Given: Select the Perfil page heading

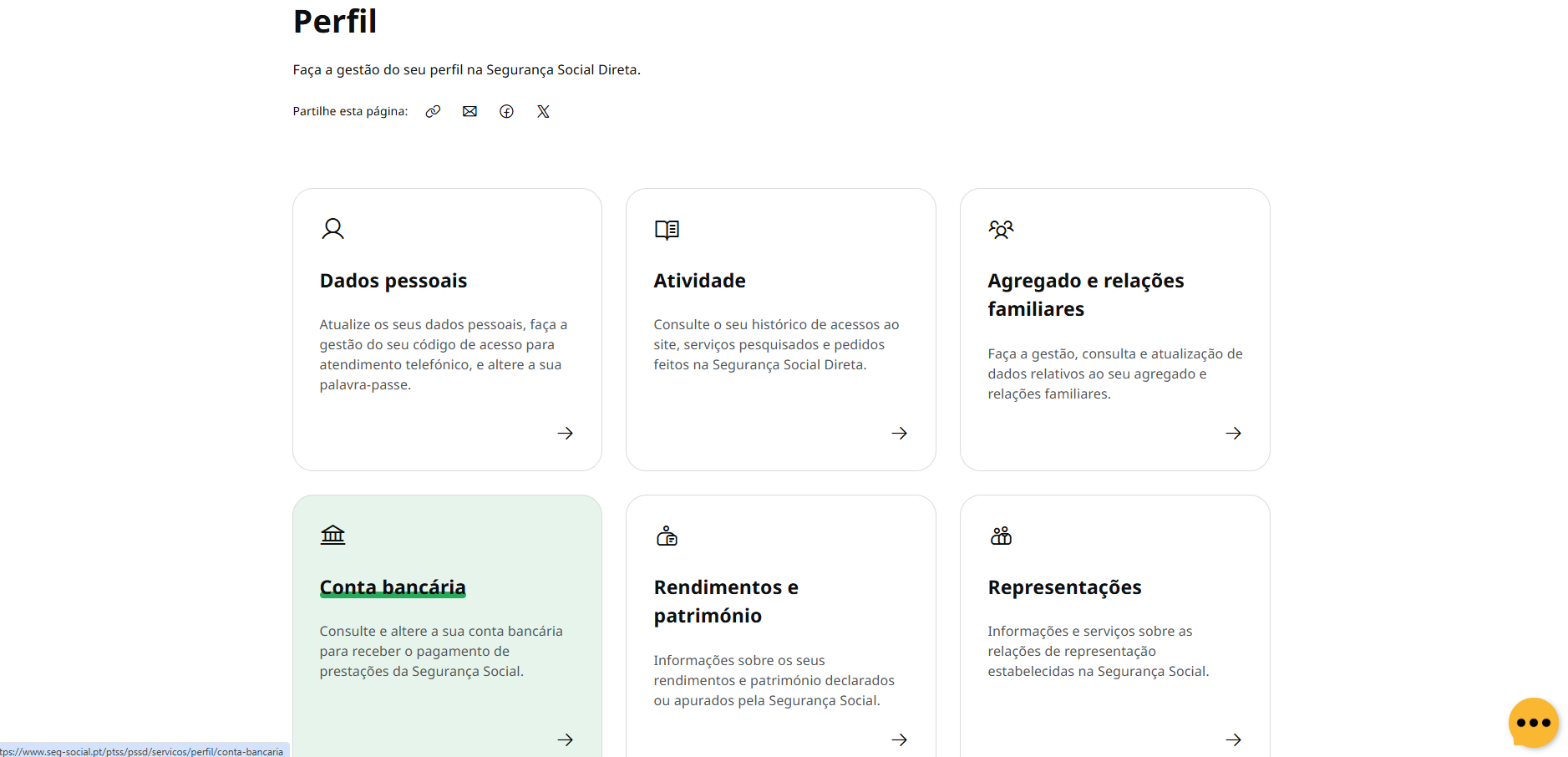Looking at the screenshot, I should tap(334, 22).
